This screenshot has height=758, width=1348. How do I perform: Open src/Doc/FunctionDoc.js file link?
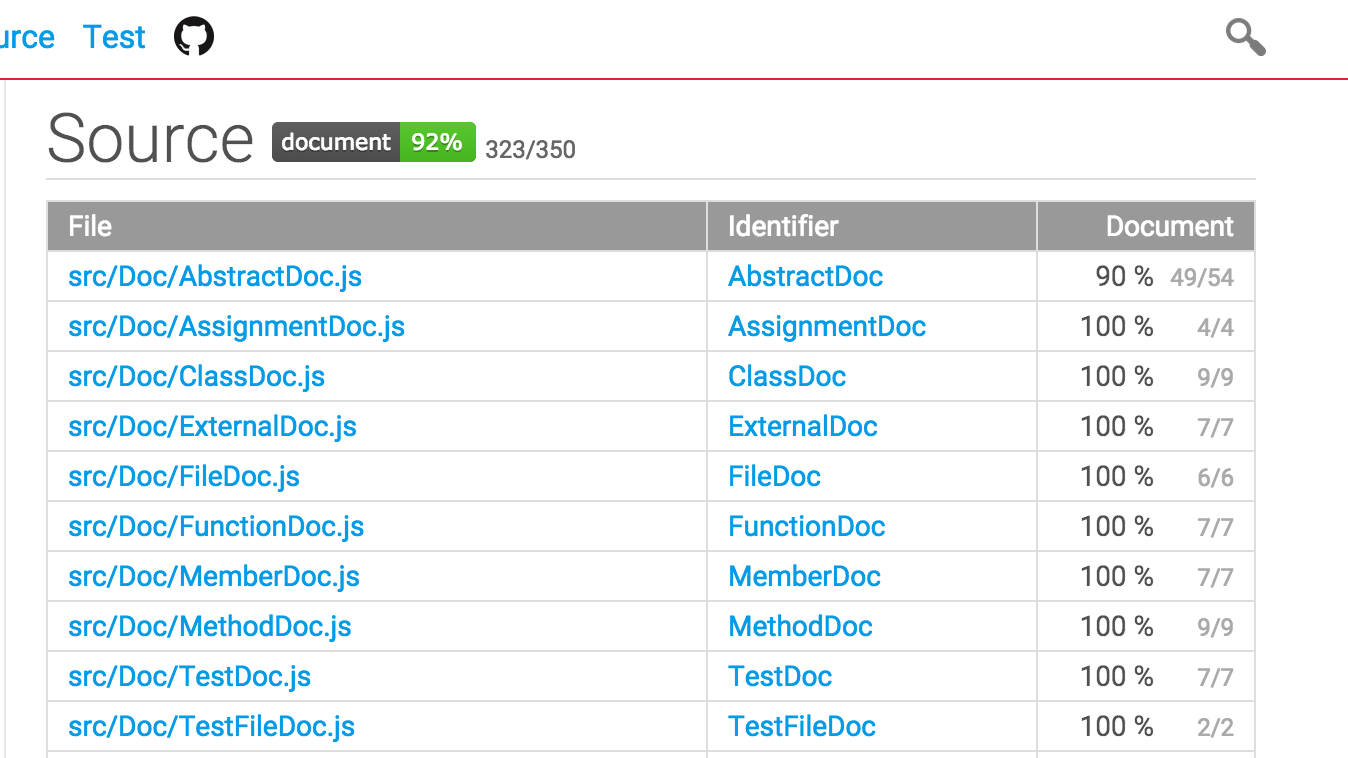coord(216,526)
